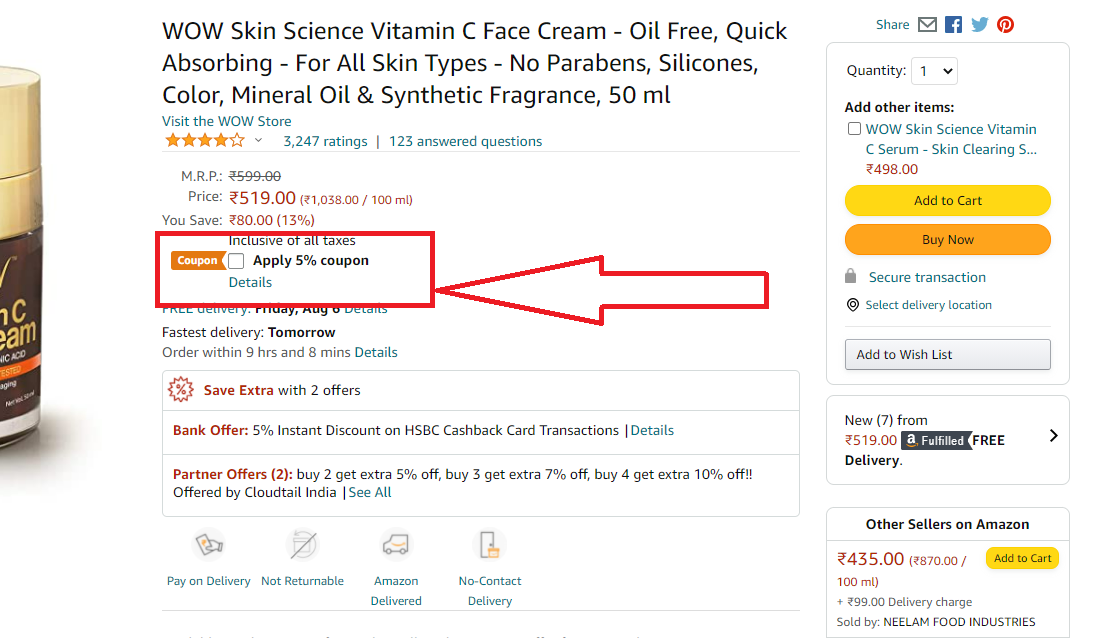Screen dimensions: 1109x638
Task: Share product on Twitter icon
Action: [980, 25]
